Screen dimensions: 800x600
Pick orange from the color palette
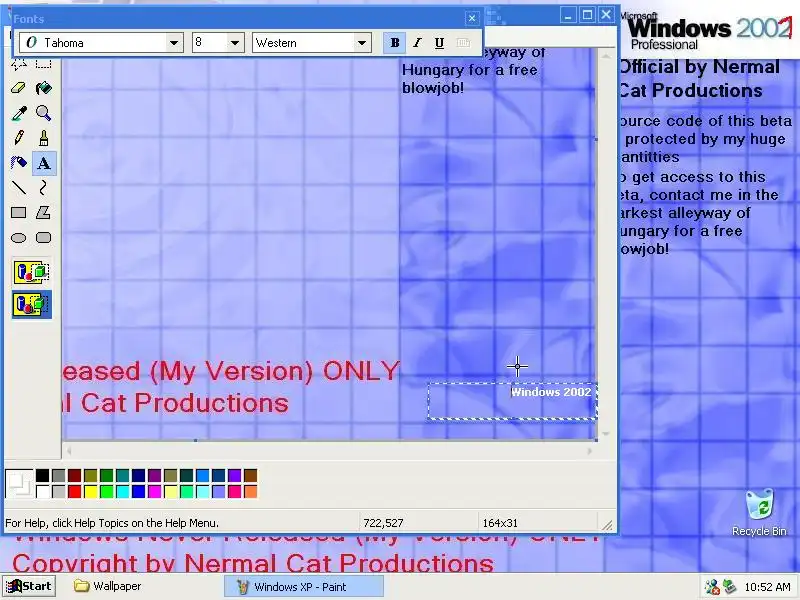[x=251, y=492]
